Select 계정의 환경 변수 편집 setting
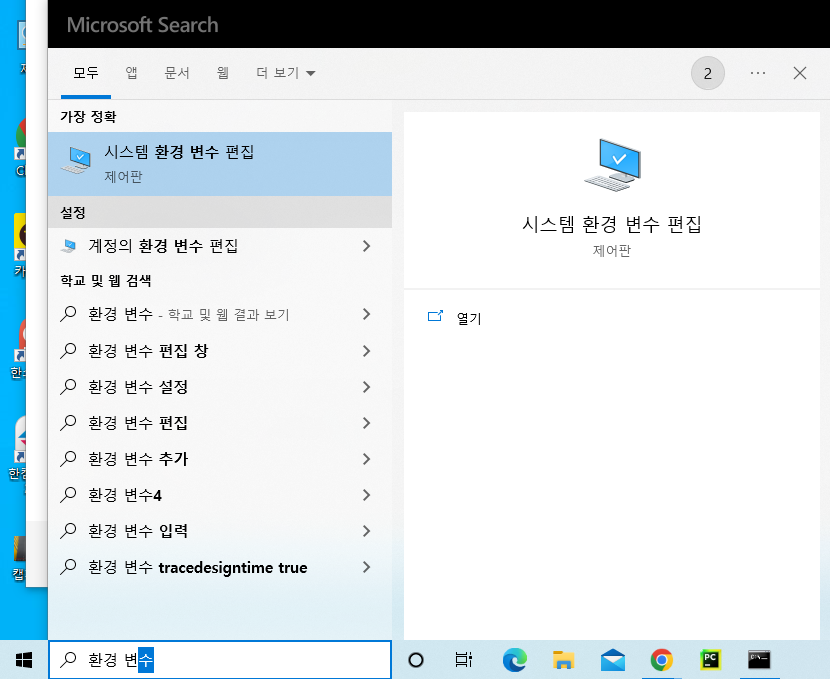The height and width of the screenshot is (679, 830). point(220,246)
